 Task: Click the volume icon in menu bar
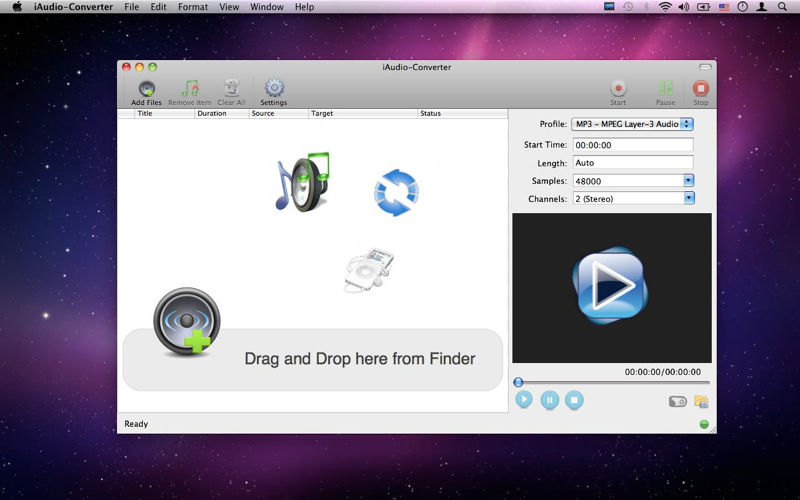[684, 7]
